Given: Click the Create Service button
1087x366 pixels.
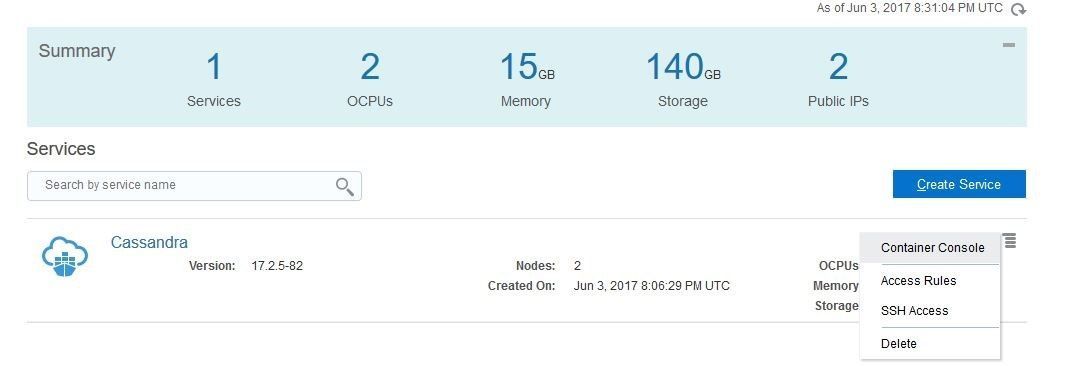Looking at the screenshot, I should tap(959, 184).
